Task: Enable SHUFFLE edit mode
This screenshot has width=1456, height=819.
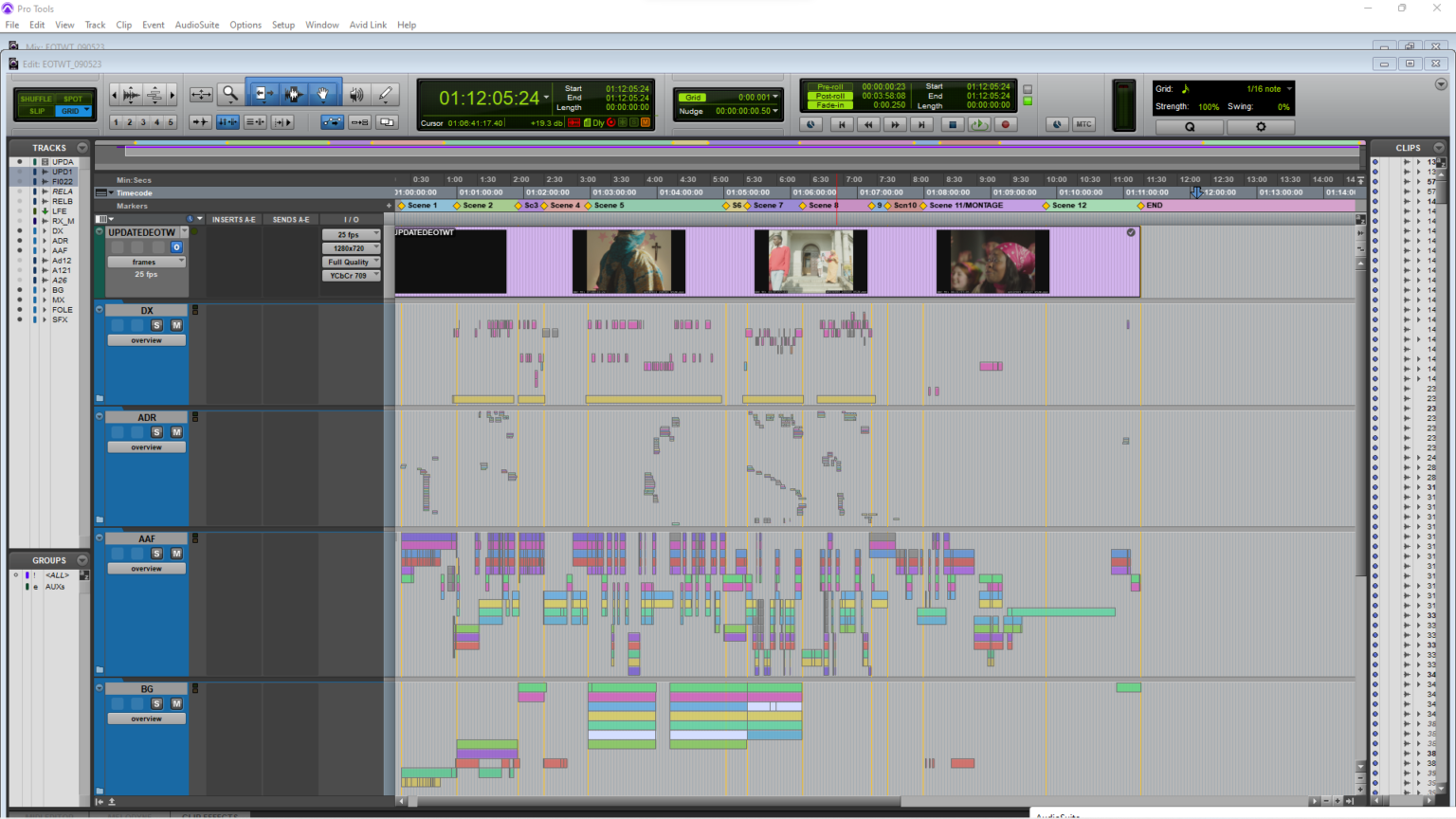Action: (36, 99)
